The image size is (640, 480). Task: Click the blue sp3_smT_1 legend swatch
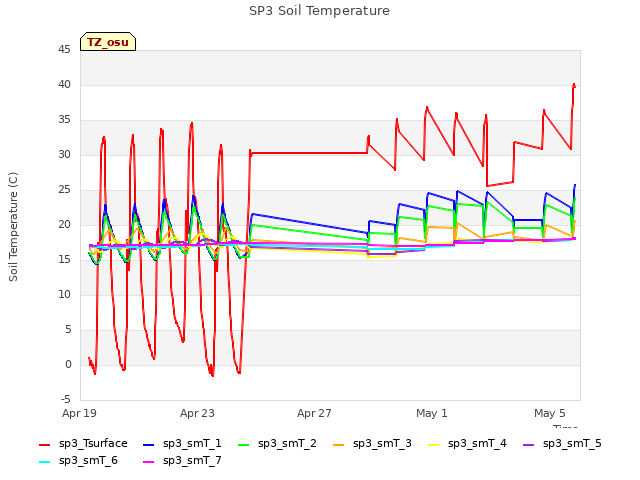pyautogui.click(x=149, y=444)
